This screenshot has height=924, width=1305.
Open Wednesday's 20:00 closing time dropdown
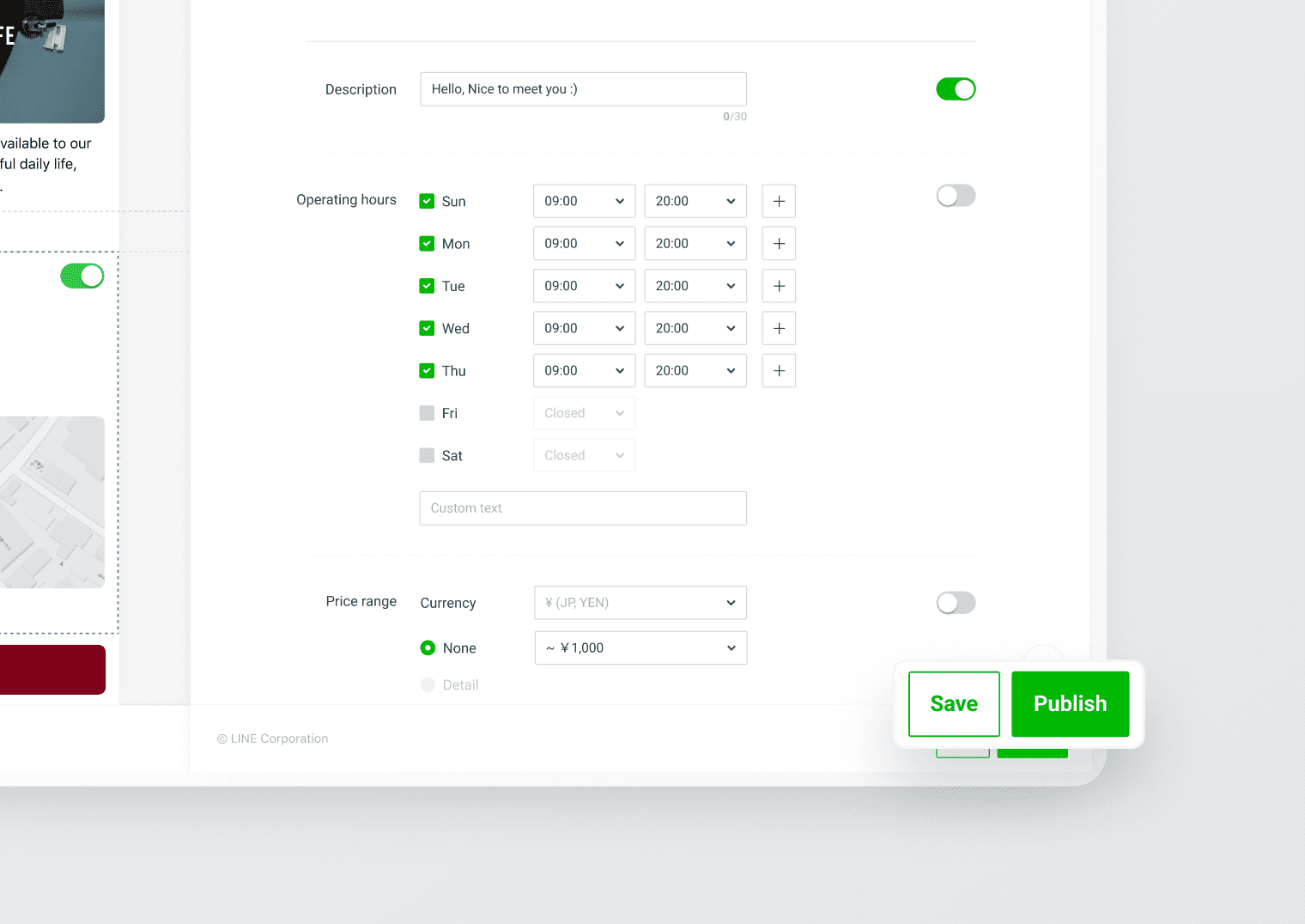[695, 328]
